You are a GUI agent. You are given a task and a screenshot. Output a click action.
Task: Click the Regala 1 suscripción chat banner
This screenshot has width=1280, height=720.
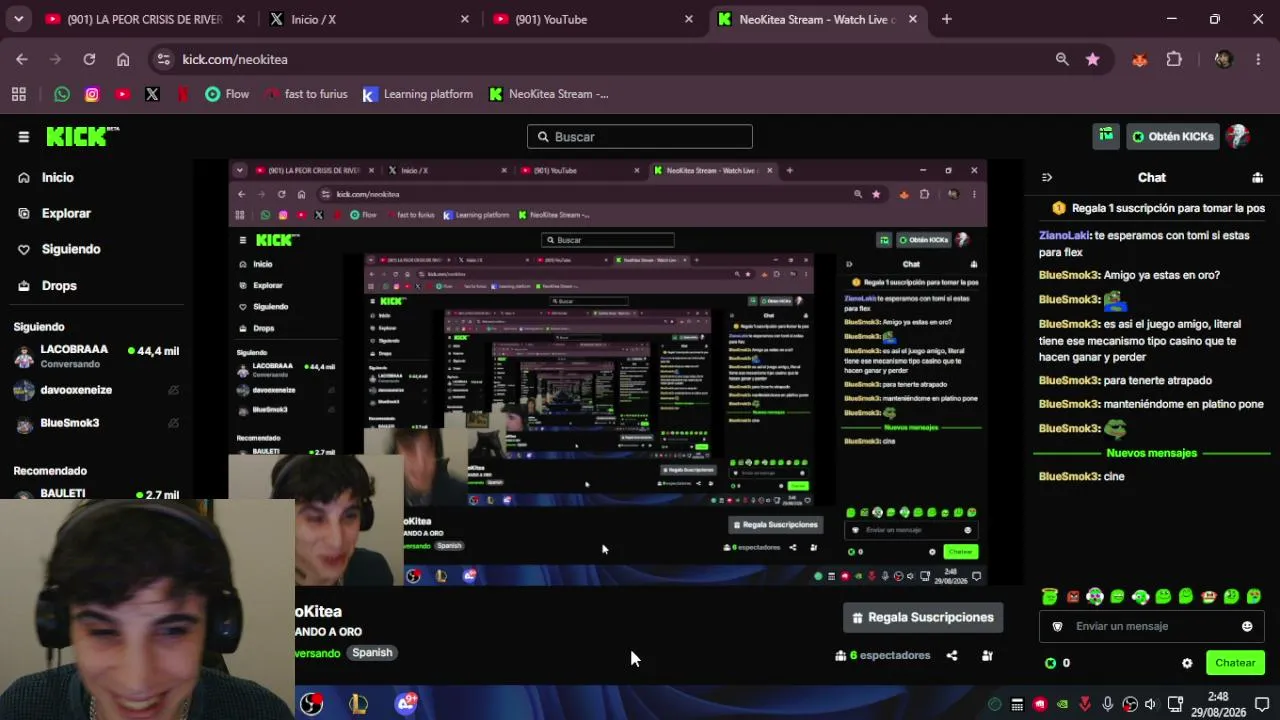point(1158,208)
